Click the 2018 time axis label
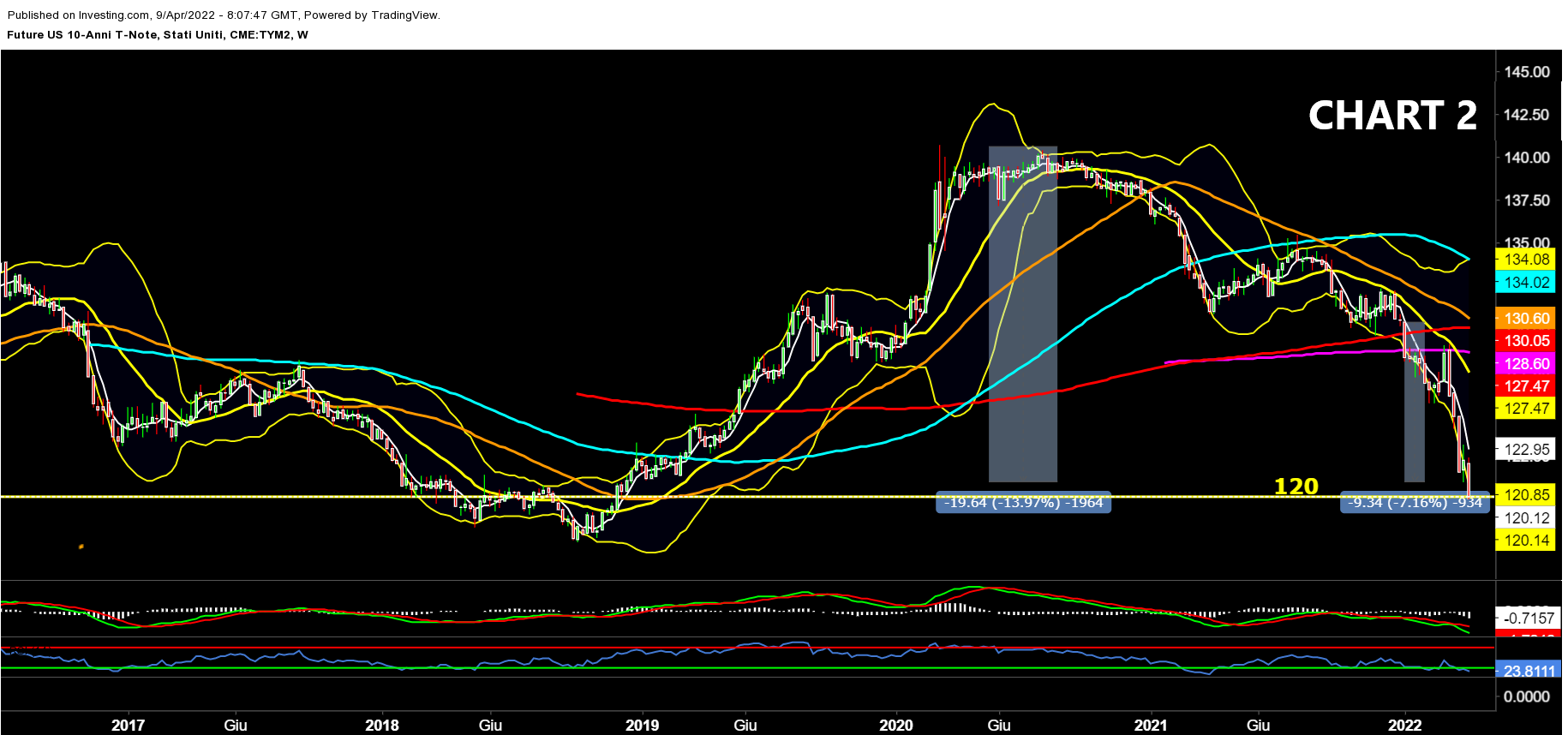Screen dimensions: 1568x735 click(382, 726)
